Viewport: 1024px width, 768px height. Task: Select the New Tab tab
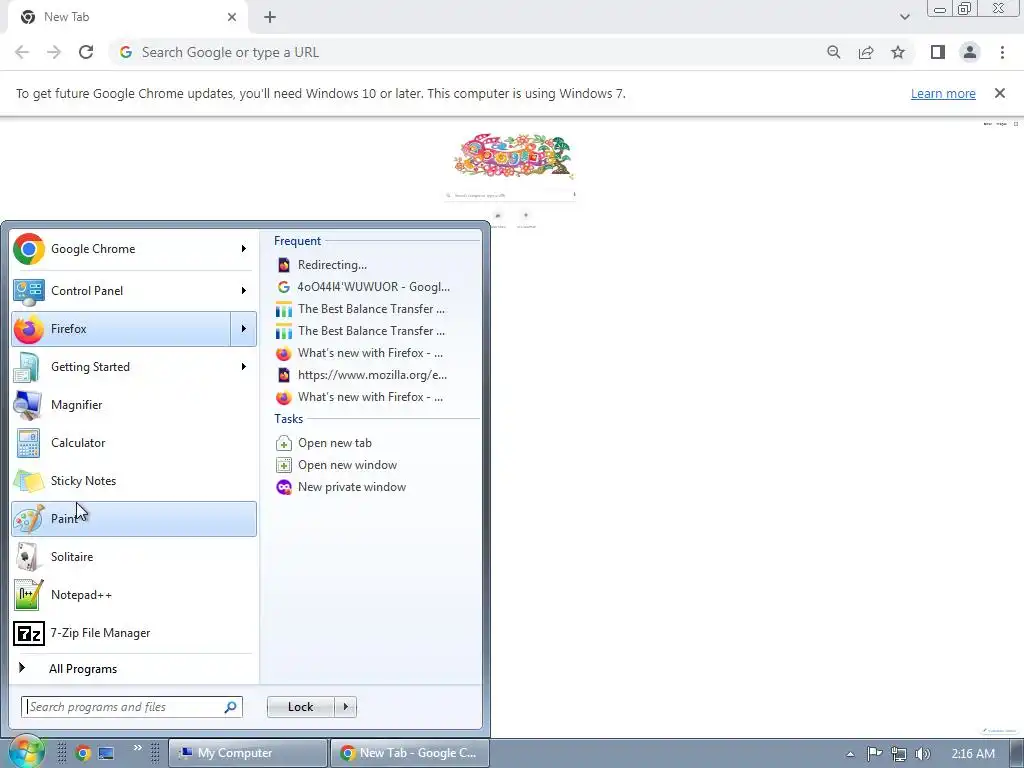click(127, 17)
